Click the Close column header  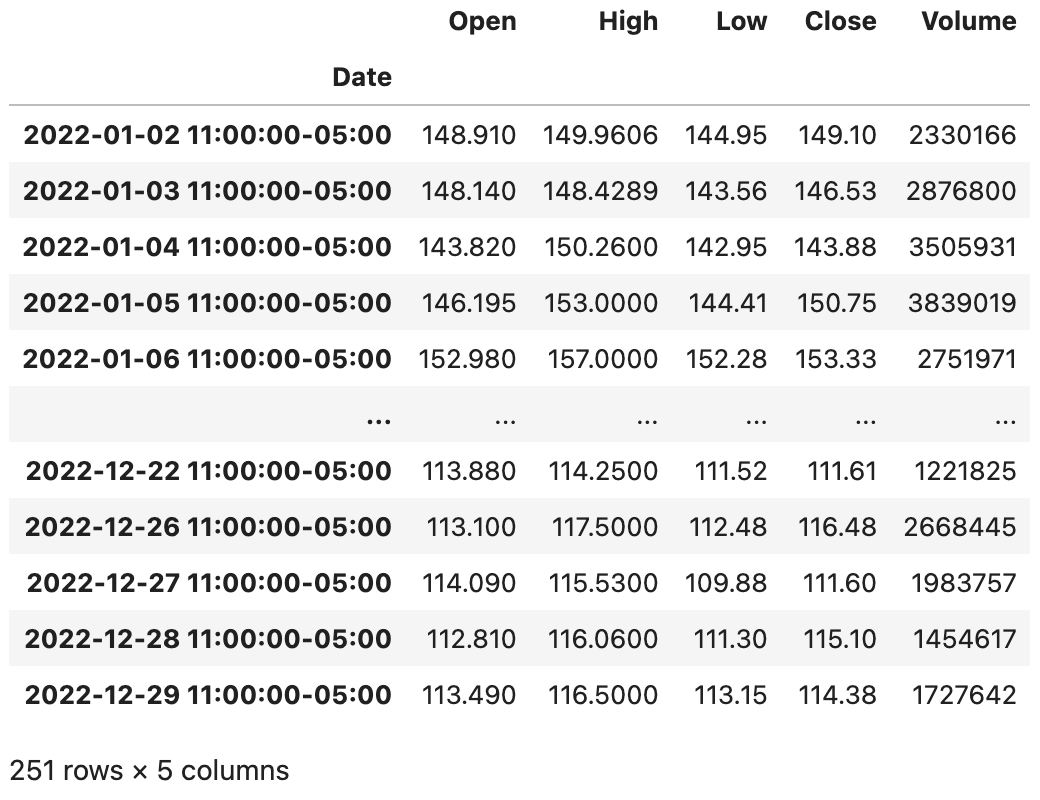[840, 22]
